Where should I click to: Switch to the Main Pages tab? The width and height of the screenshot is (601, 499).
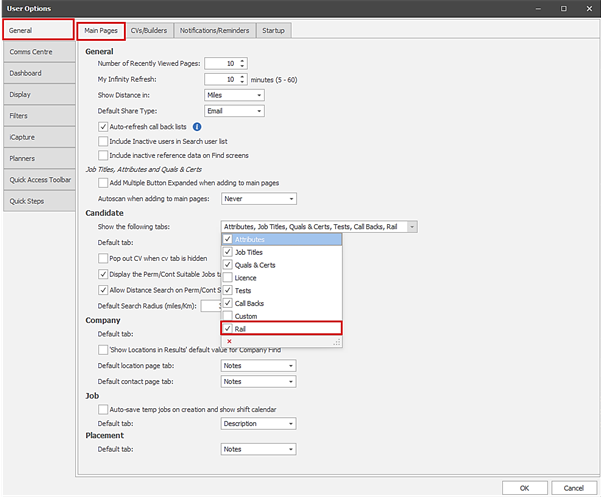pyautogui.click(x=101, y=31)
